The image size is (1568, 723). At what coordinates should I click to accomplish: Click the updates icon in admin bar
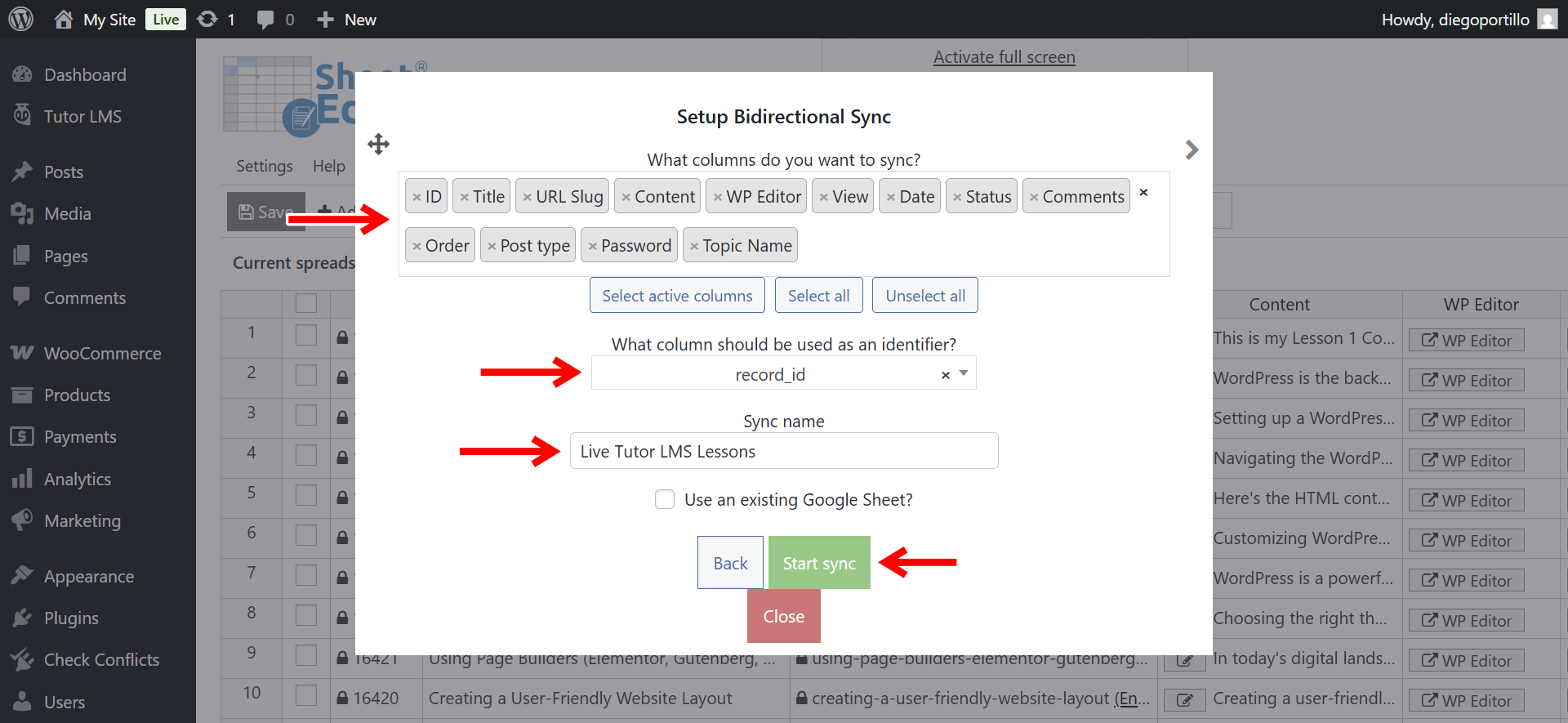(x=207, y=19)
